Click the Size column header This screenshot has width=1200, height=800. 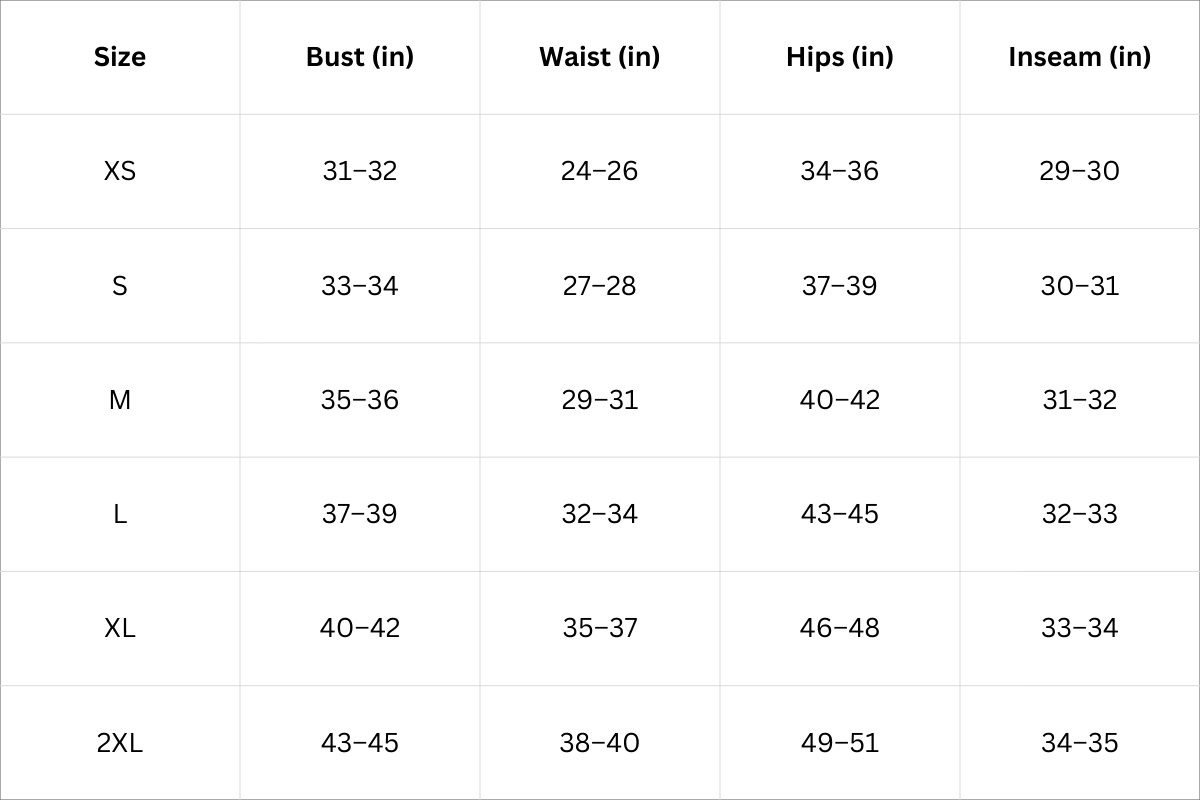click(120, 57)
